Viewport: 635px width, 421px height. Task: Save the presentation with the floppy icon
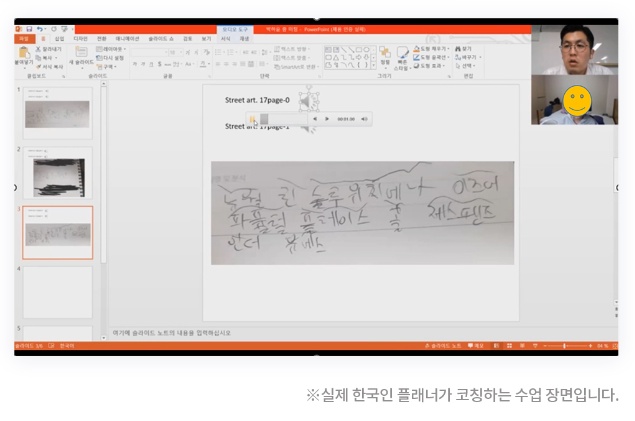[29, 29]
